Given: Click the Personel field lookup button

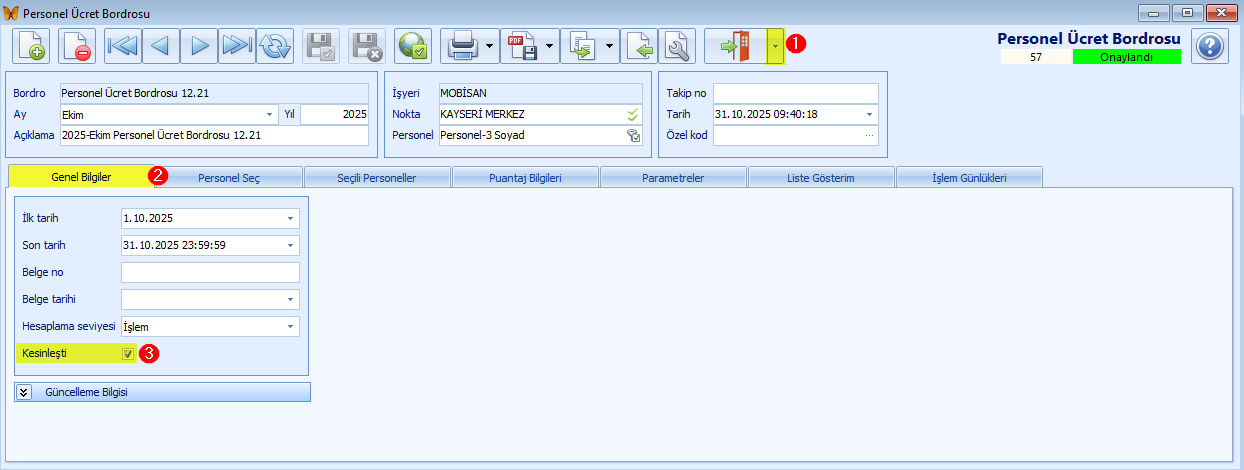Looking at the screenshot, I should (x=633, y=135).
